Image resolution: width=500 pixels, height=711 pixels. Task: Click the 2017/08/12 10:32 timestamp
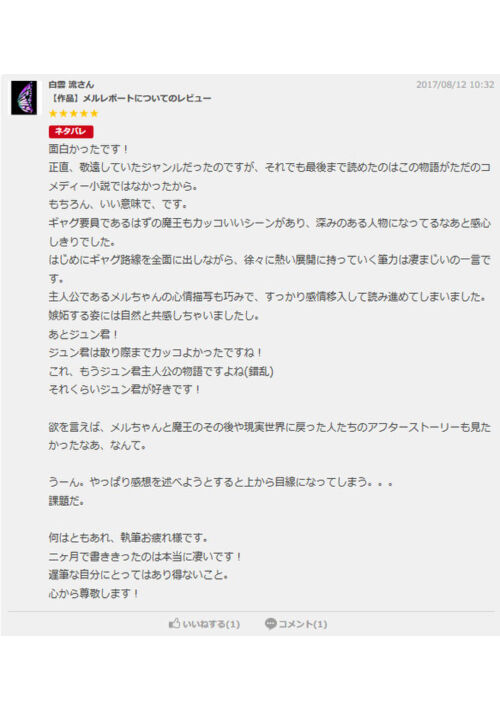click(x=455, y=84)
